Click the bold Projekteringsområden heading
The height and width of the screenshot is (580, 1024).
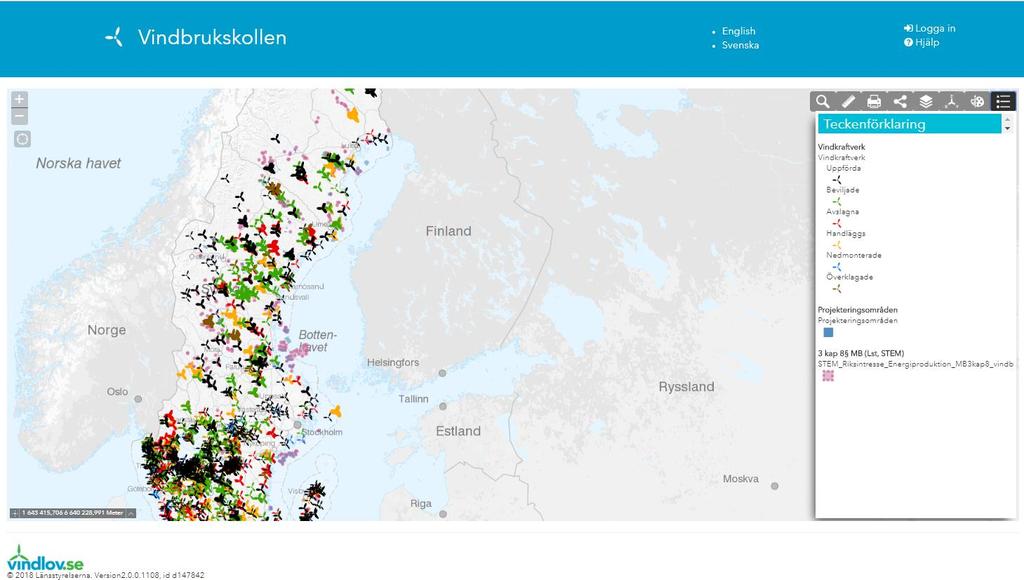[x=857, y=310]
